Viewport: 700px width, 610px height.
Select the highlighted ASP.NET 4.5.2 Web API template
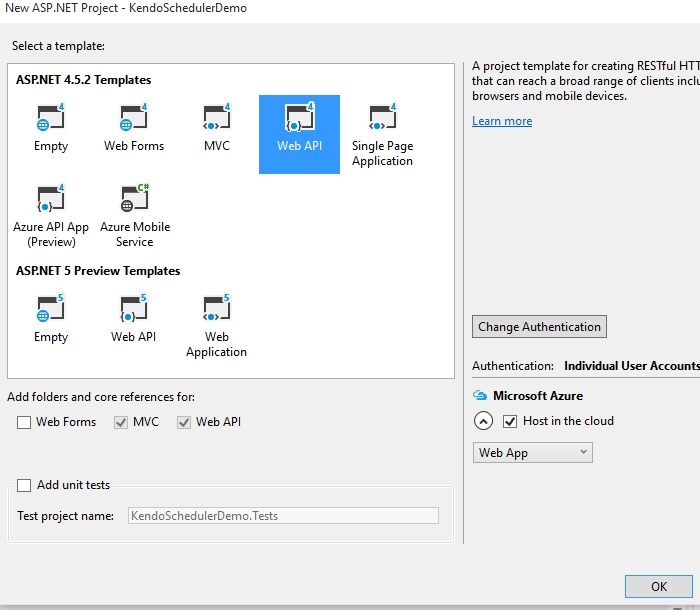pyautogui.click(x=299, y=134)
